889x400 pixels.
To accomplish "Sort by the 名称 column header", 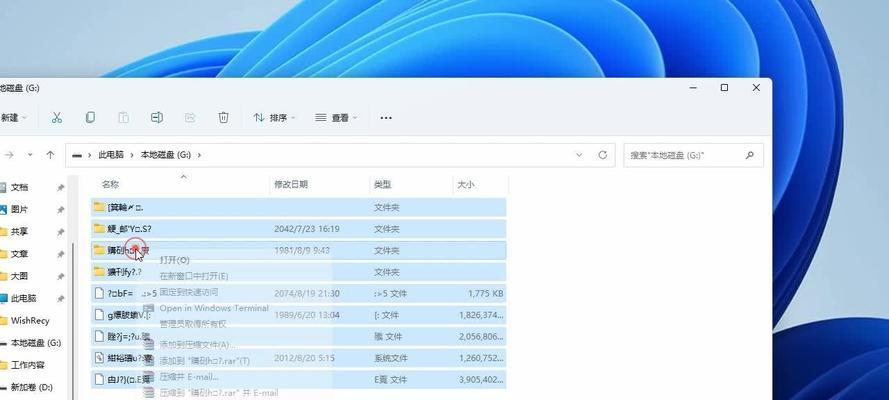I will 111,184.
